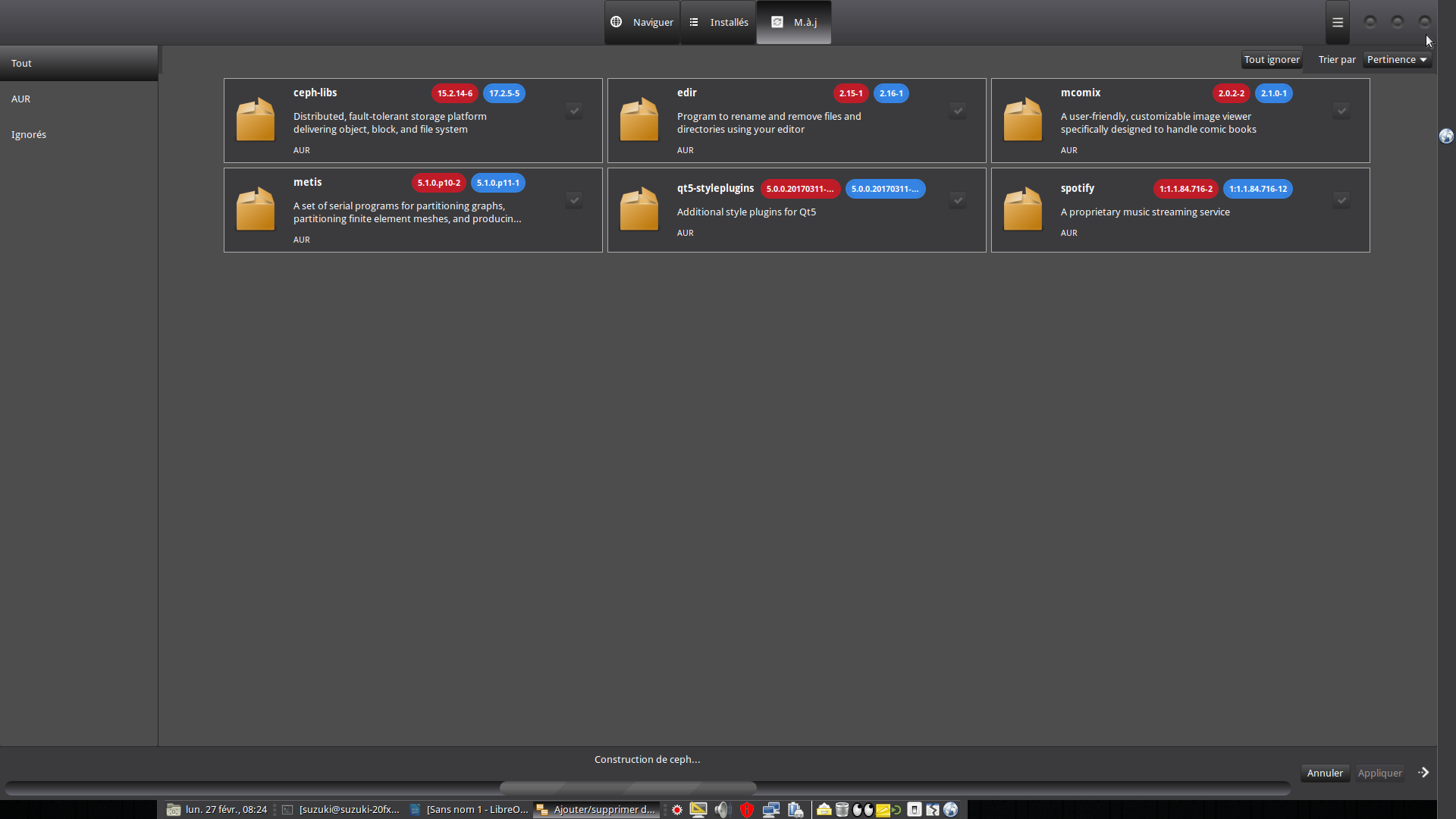
Task: Click the clipboard manager tray icon
Action: [x=795, y=810]
